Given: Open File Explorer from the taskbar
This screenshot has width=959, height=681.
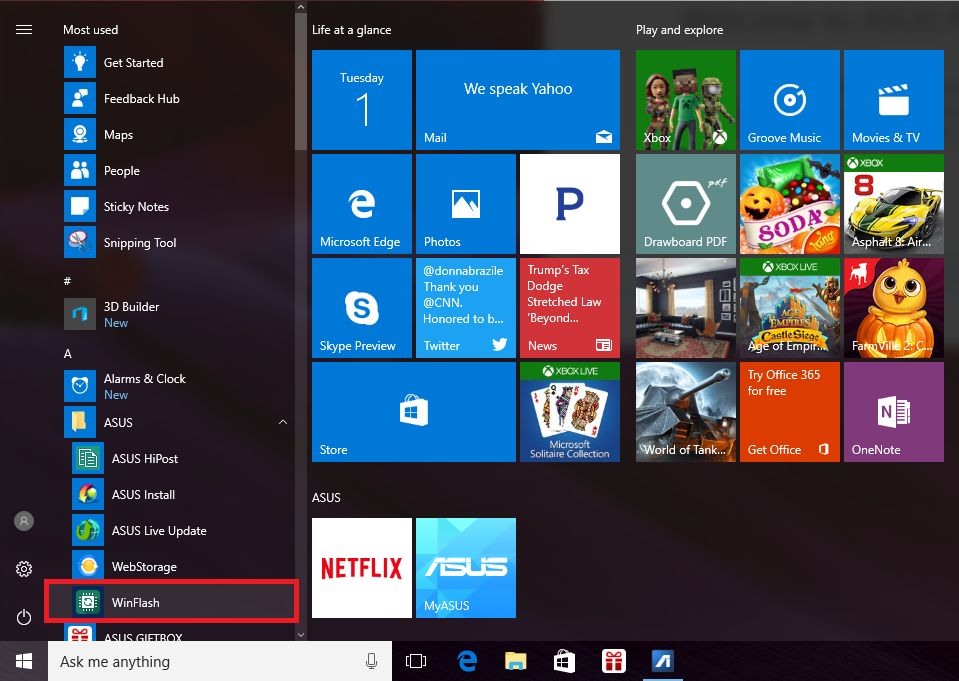Looking at the screenshot, I should coord(516,661).
